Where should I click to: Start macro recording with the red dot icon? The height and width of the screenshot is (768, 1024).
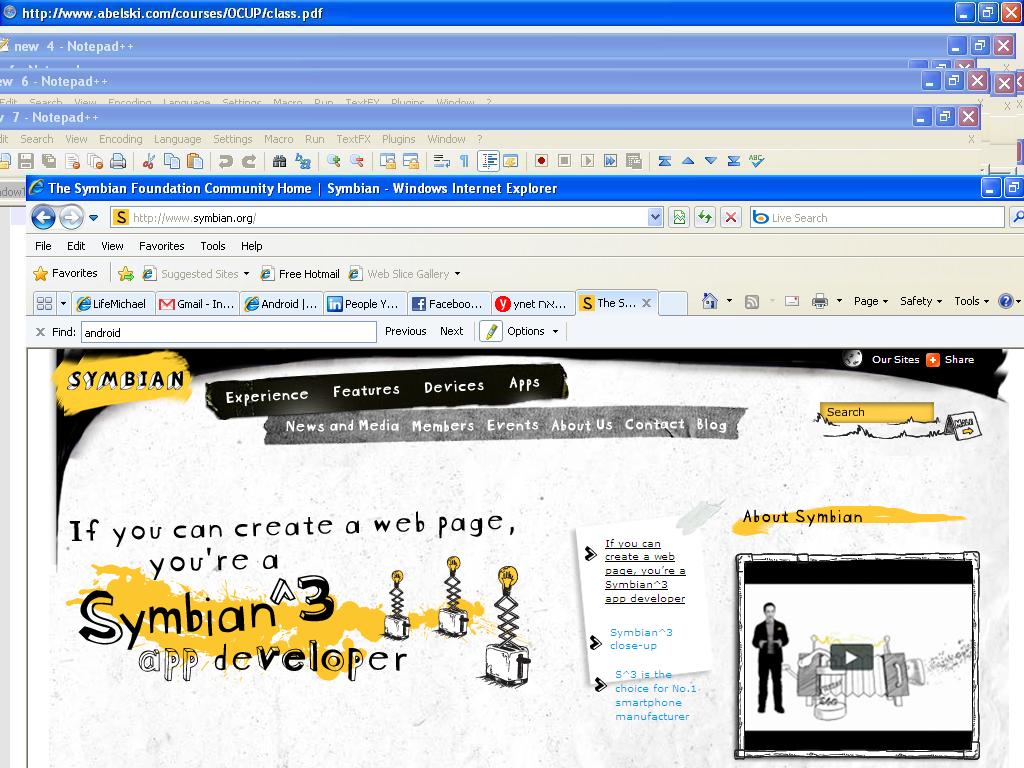[x=541, y=161]
